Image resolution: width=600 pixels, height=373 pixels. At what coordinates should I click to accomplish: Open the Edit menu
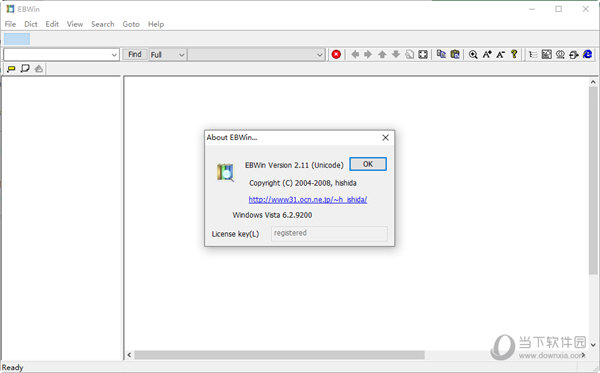coord(52,24)
